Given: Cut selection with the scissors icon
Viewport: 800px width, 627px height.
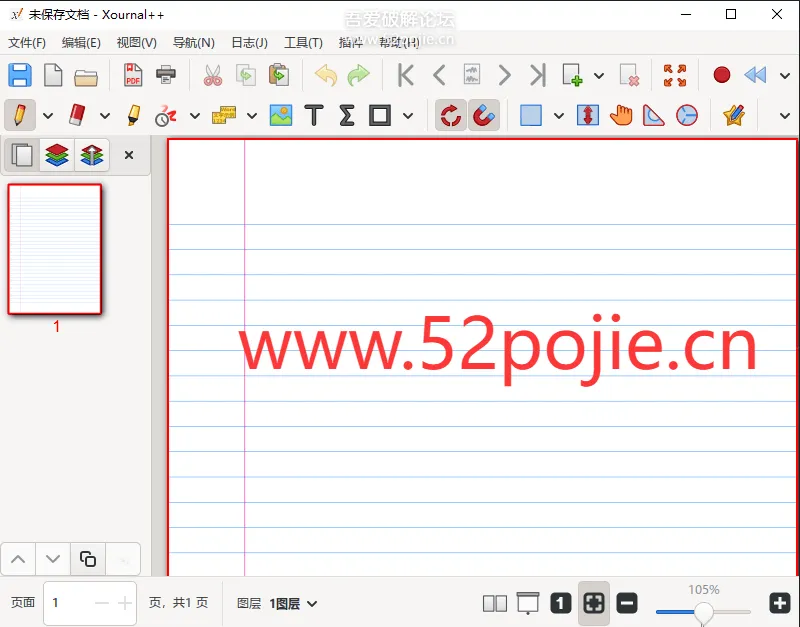Looking at the screenshot, I should [x=213, y=75].
